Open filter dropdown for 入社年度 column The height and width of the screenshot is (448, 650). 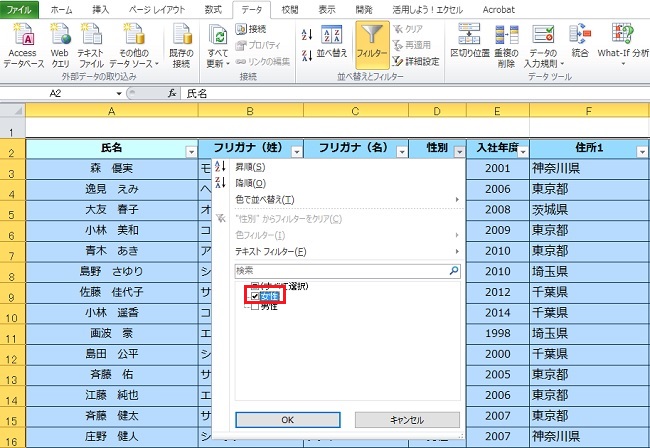pyautogui.click(x=523, y=152)
